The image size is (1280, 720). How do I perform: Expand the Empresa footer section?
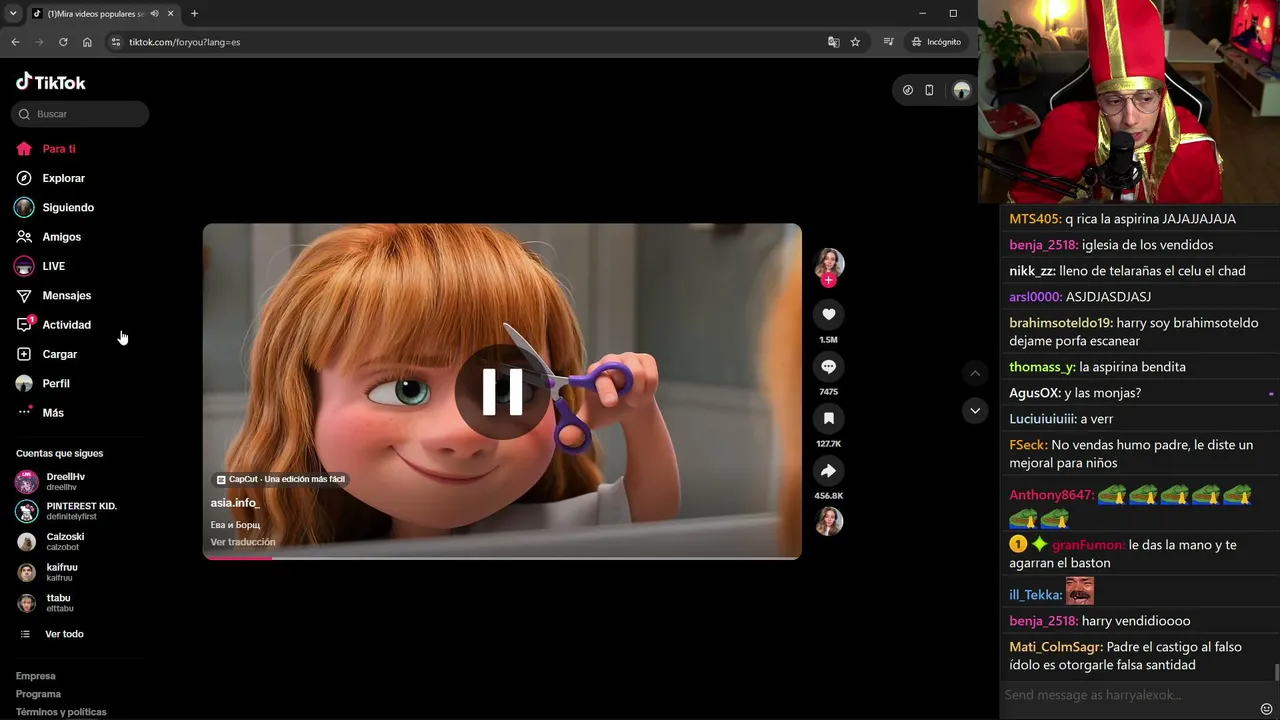[36, 676]
